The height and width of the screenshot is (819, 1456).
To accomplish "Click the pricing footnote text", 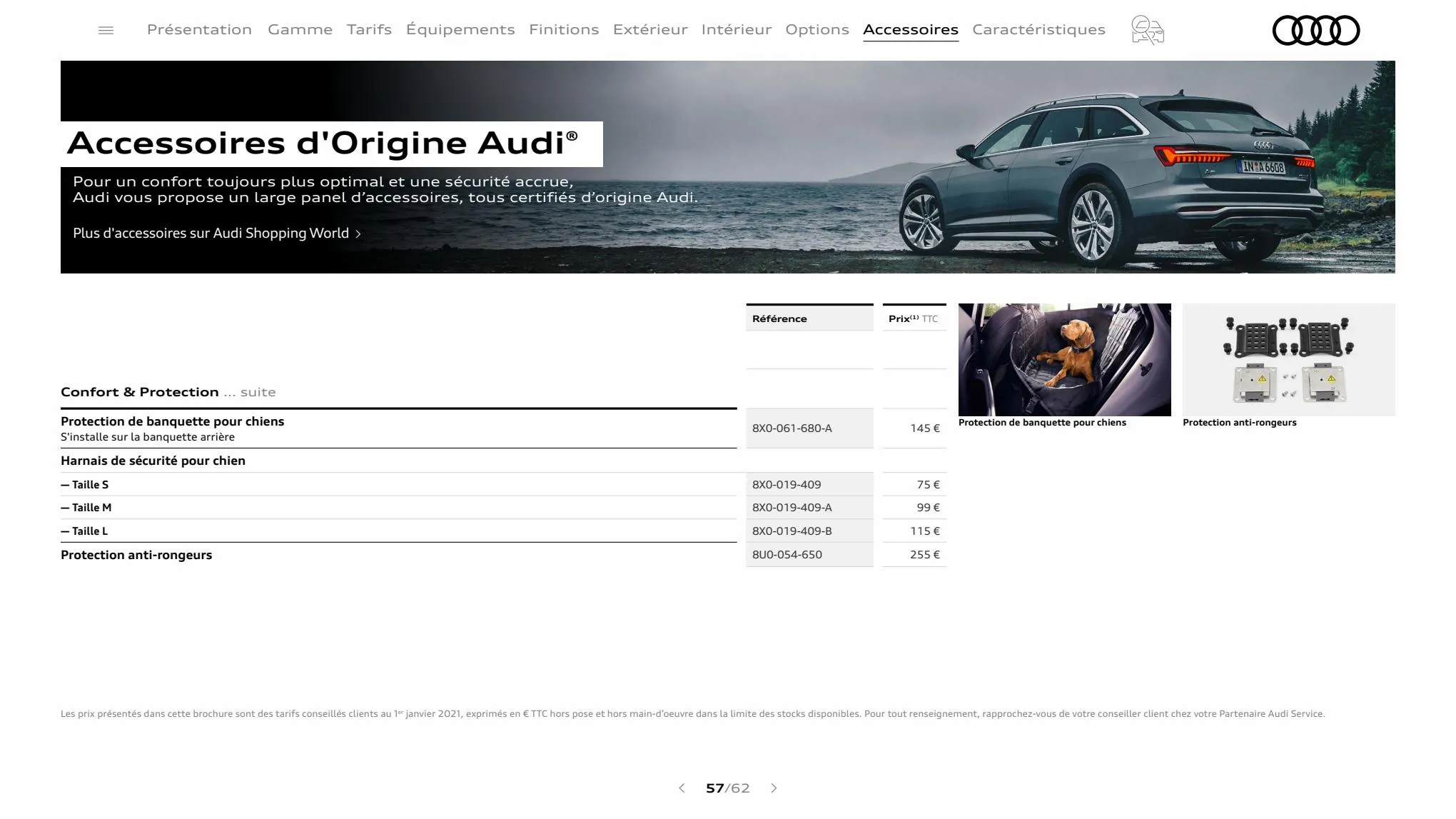I will [x=692, y=713].
